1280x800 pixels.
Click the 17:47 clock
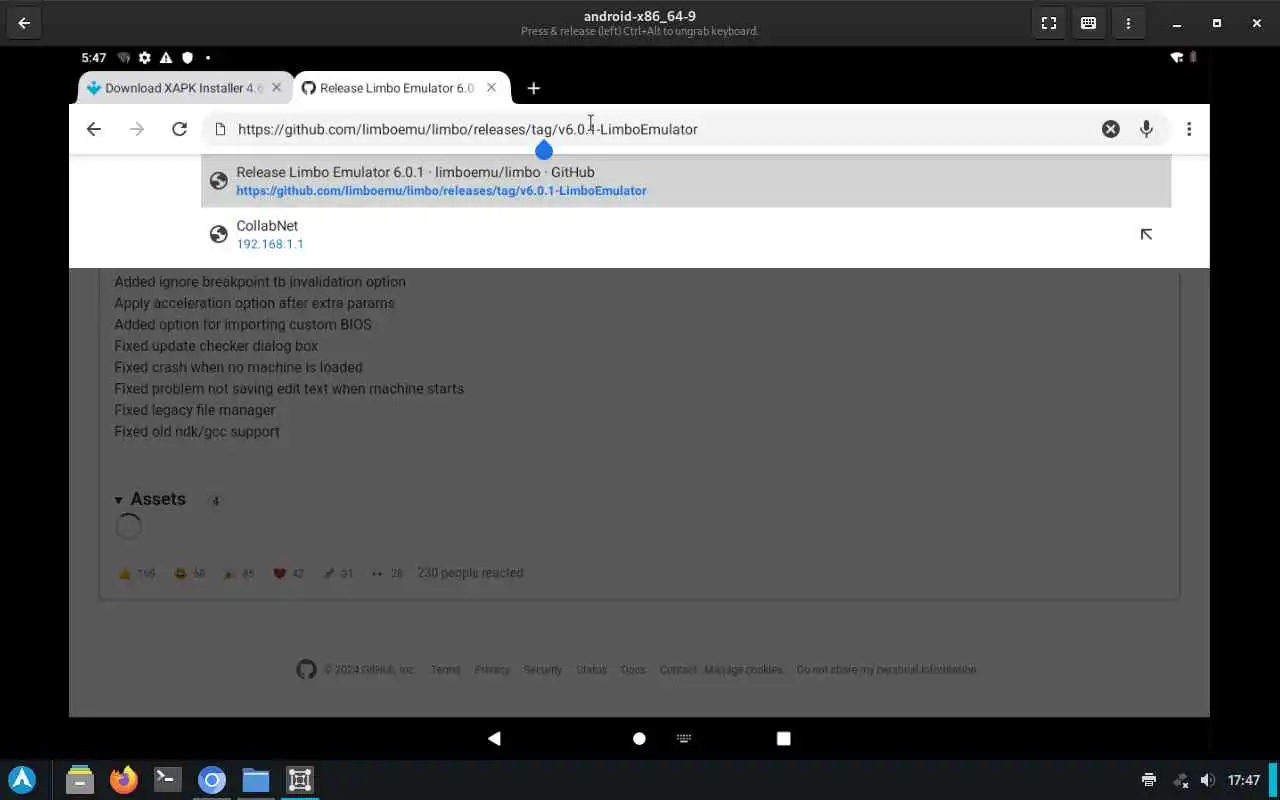pyautogui.click(x=1244, y=780)
